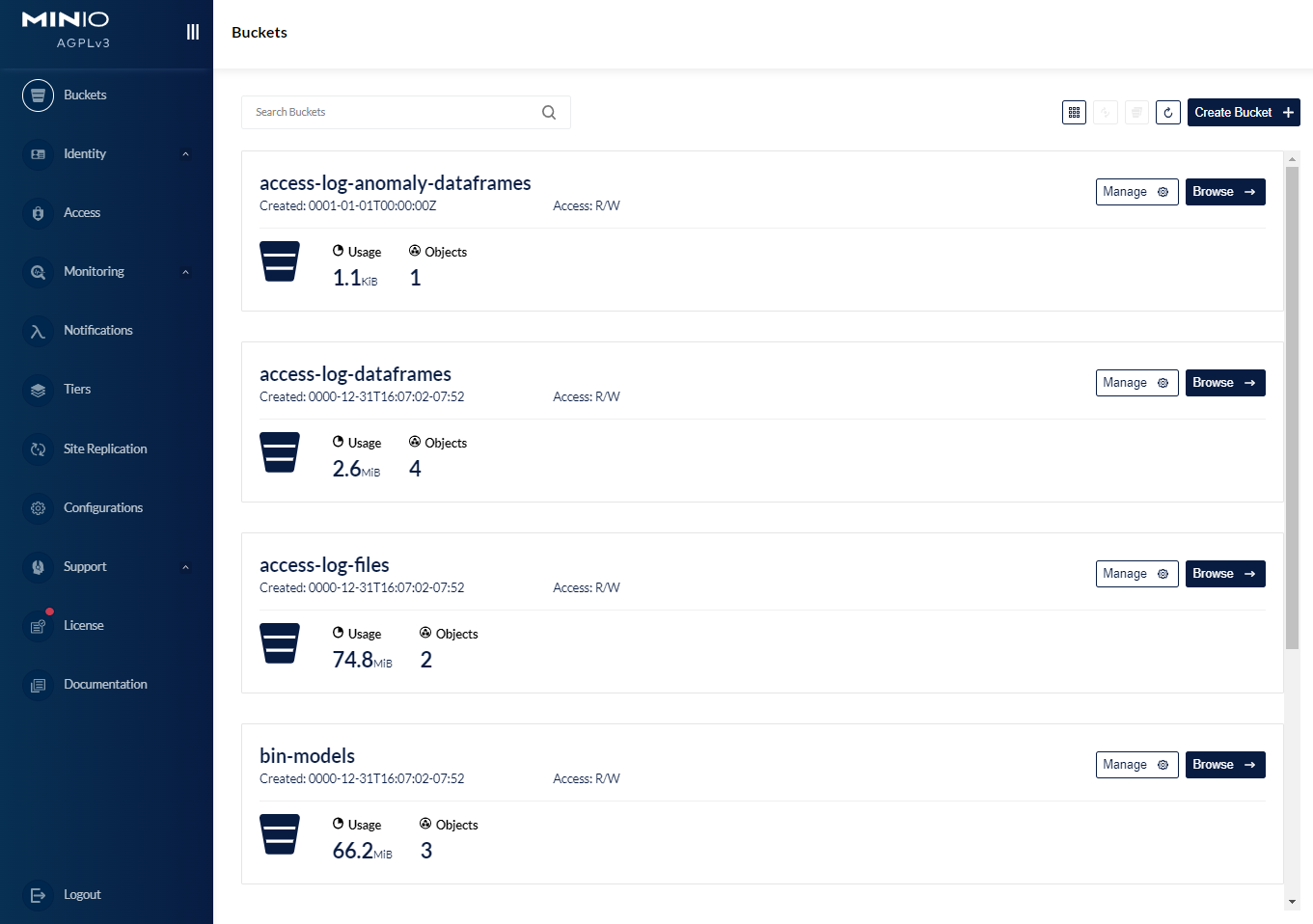
Task: Expand the Support submenu
Action: coord(185,567)
